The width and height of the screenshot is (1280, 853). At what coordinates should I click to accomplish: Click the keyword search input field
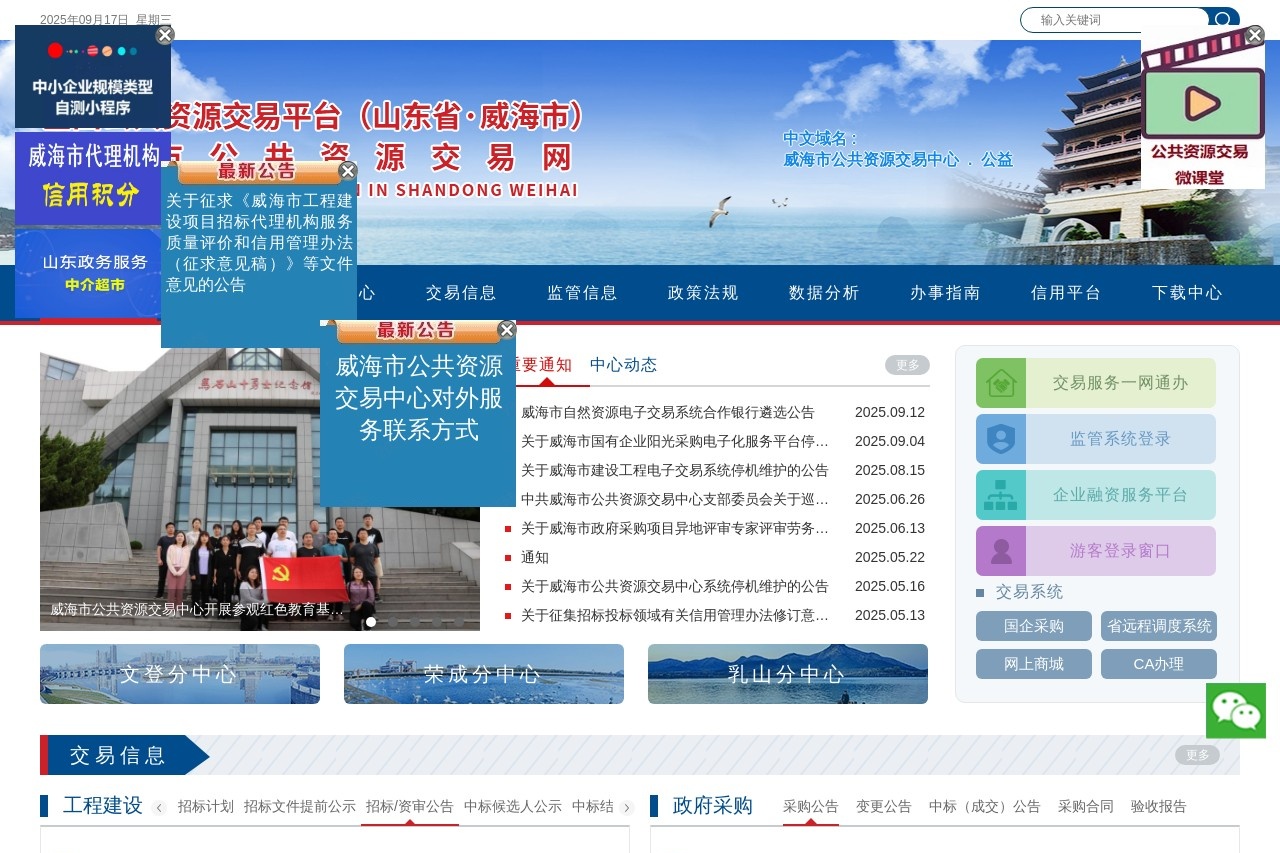[x=1110, y=21]
